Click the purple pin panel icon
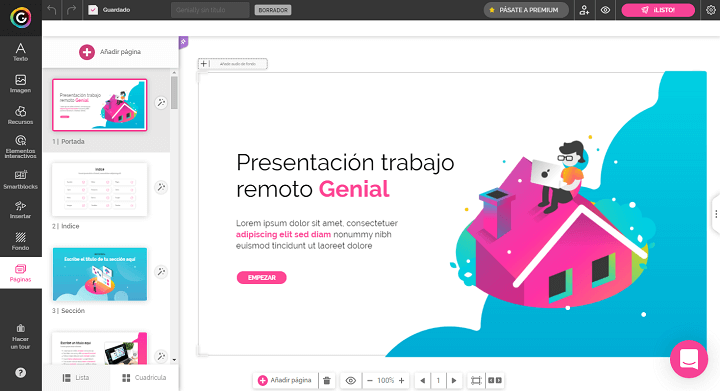Image resolution: width=720 pixels, height=391 pixels. coord(183,42)
